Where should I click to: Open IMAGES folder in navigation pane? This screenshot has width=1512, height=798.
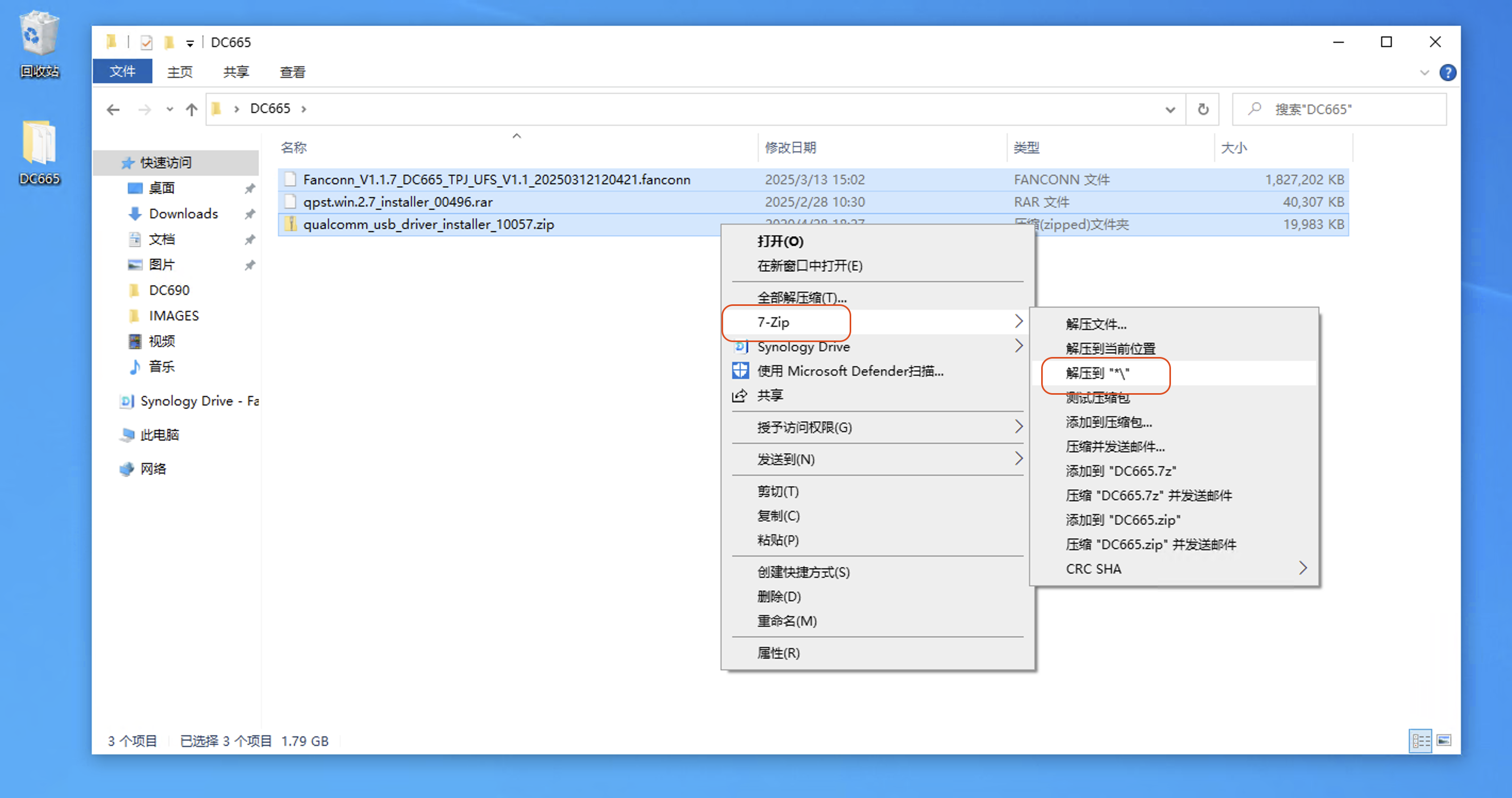(174, 315)
